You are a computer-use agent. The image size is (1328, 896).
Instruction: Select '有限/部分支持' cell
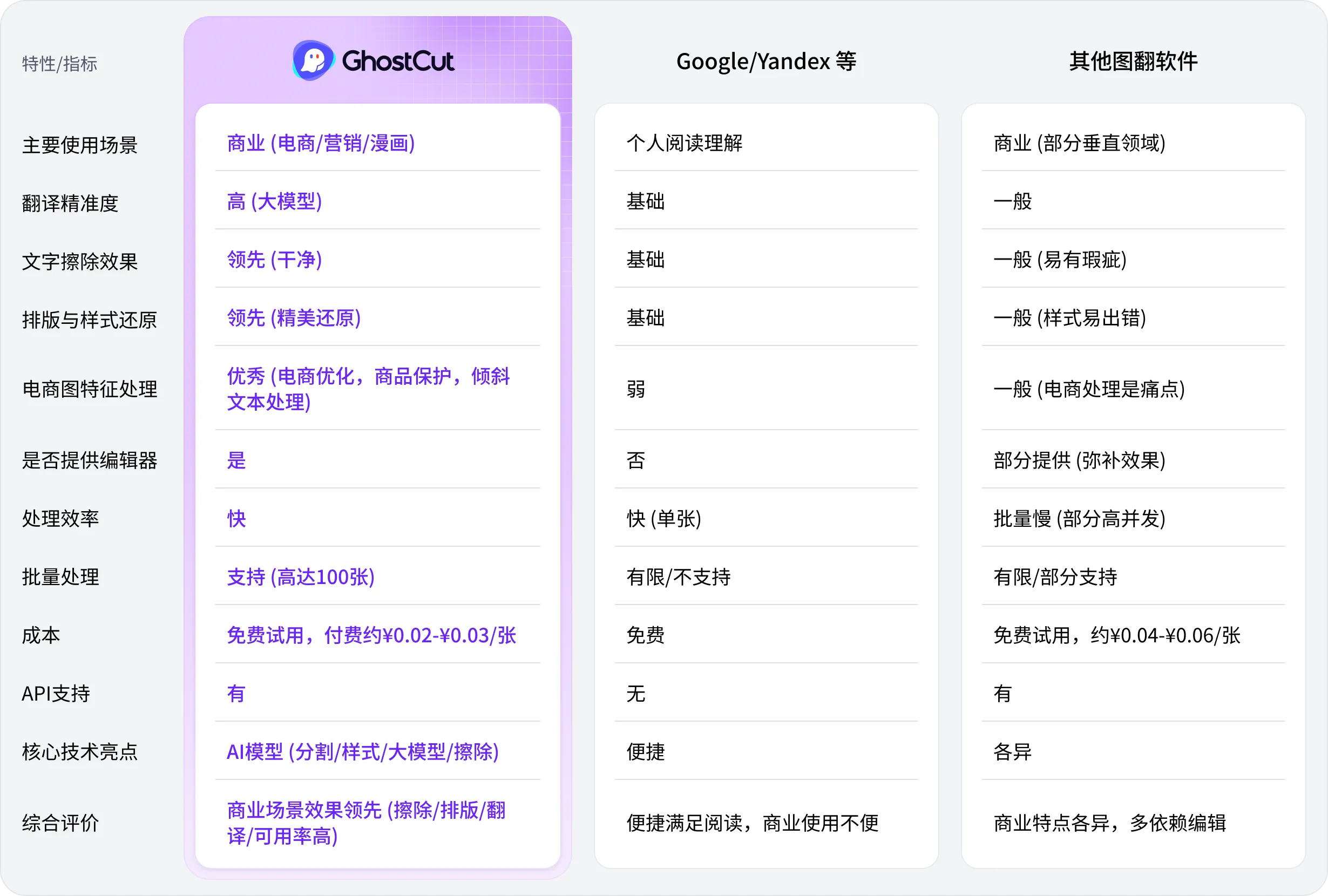click(1055, 577)
